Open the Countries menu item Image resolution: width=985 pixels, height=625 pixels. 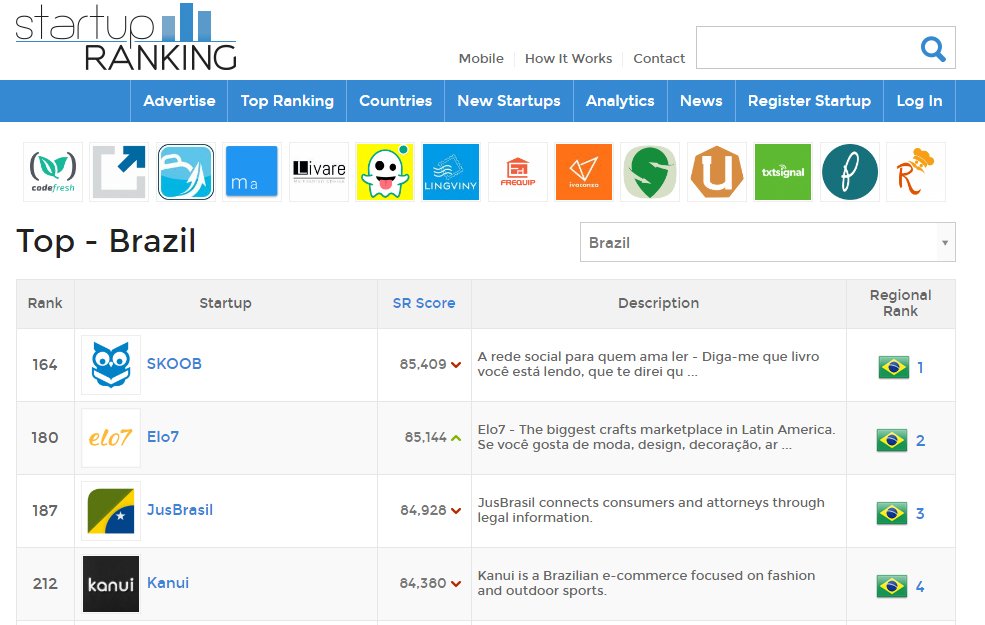395,101
